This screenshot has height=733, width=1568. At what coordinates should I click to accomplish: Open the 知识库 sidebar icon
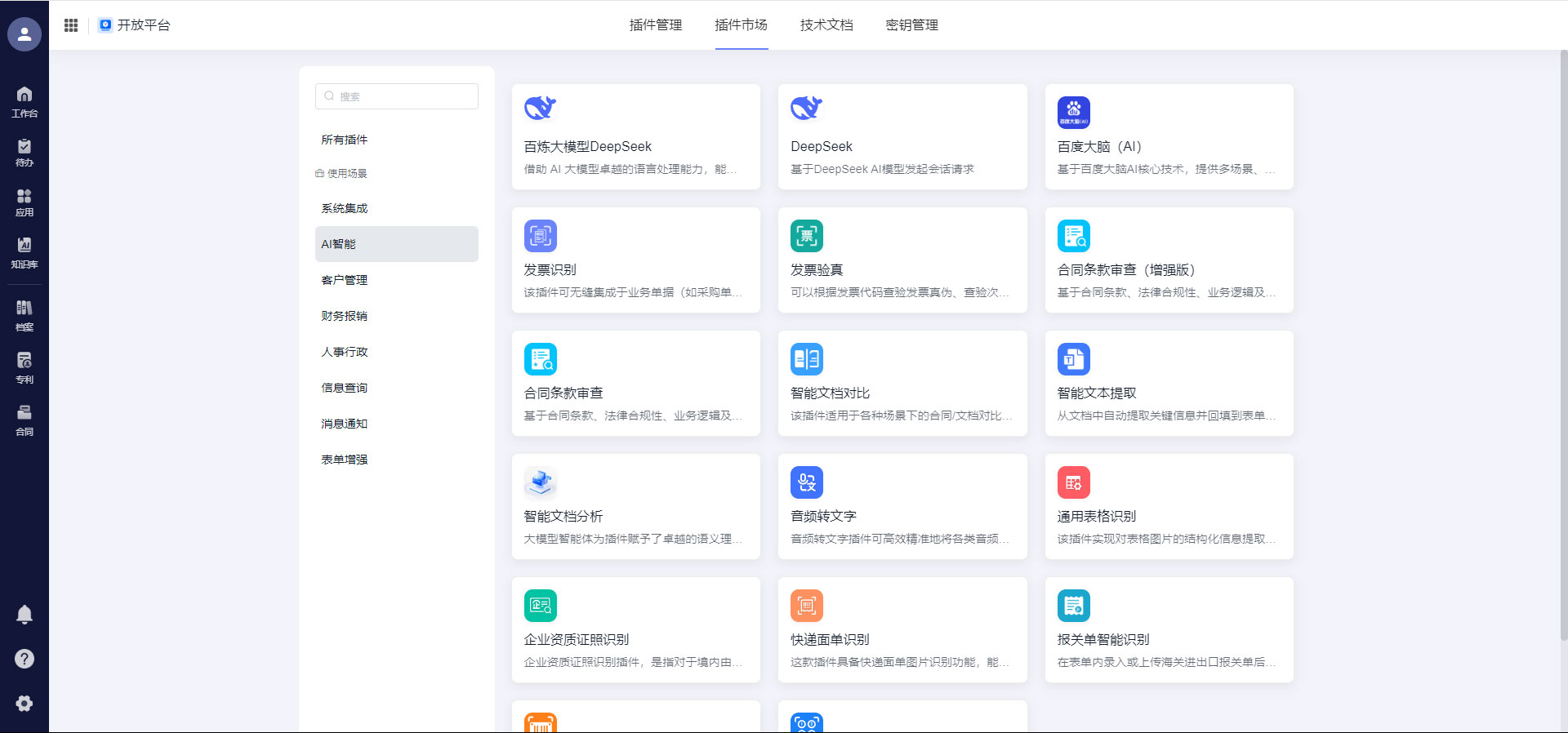pos(24,252)
